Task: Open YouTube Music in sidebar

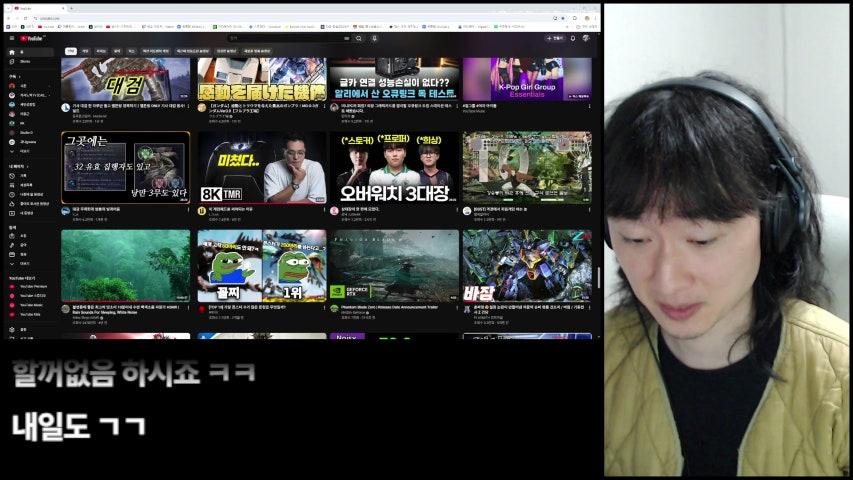Action: (30, 305)
